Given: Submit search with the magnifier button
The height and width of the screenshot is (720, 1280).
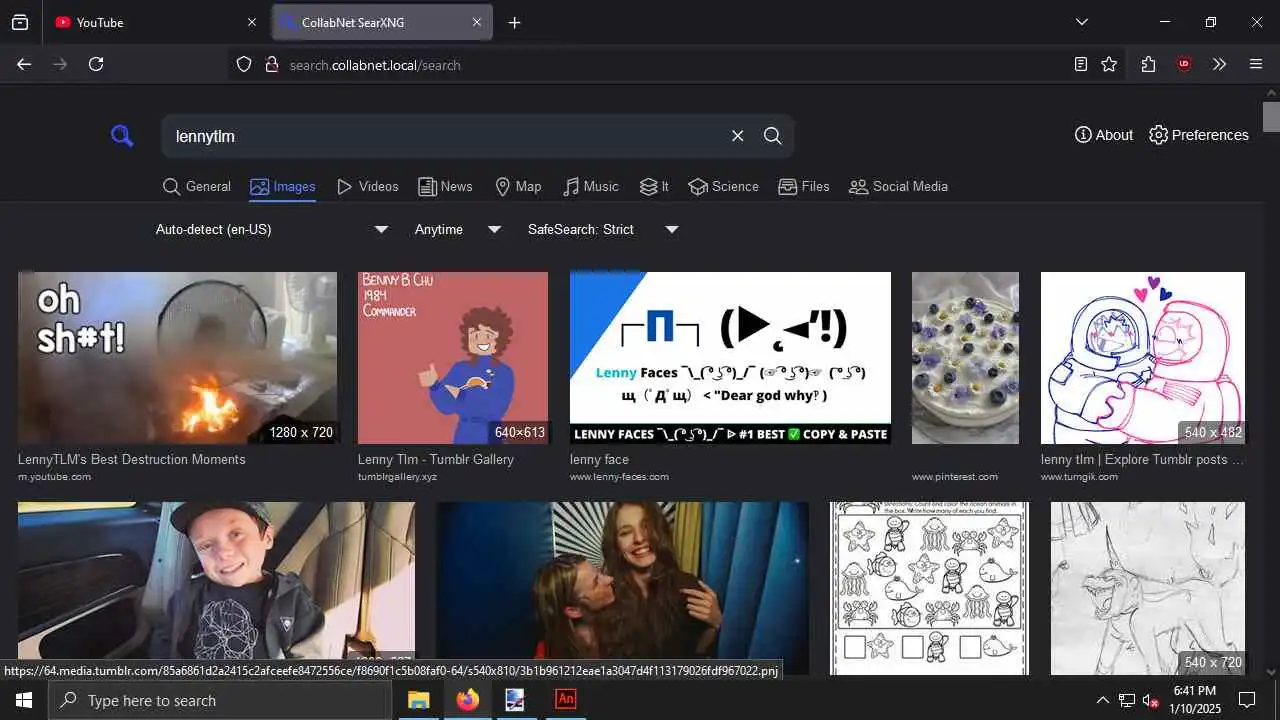Looking at the screenshot, I should [x=773, y=136].
